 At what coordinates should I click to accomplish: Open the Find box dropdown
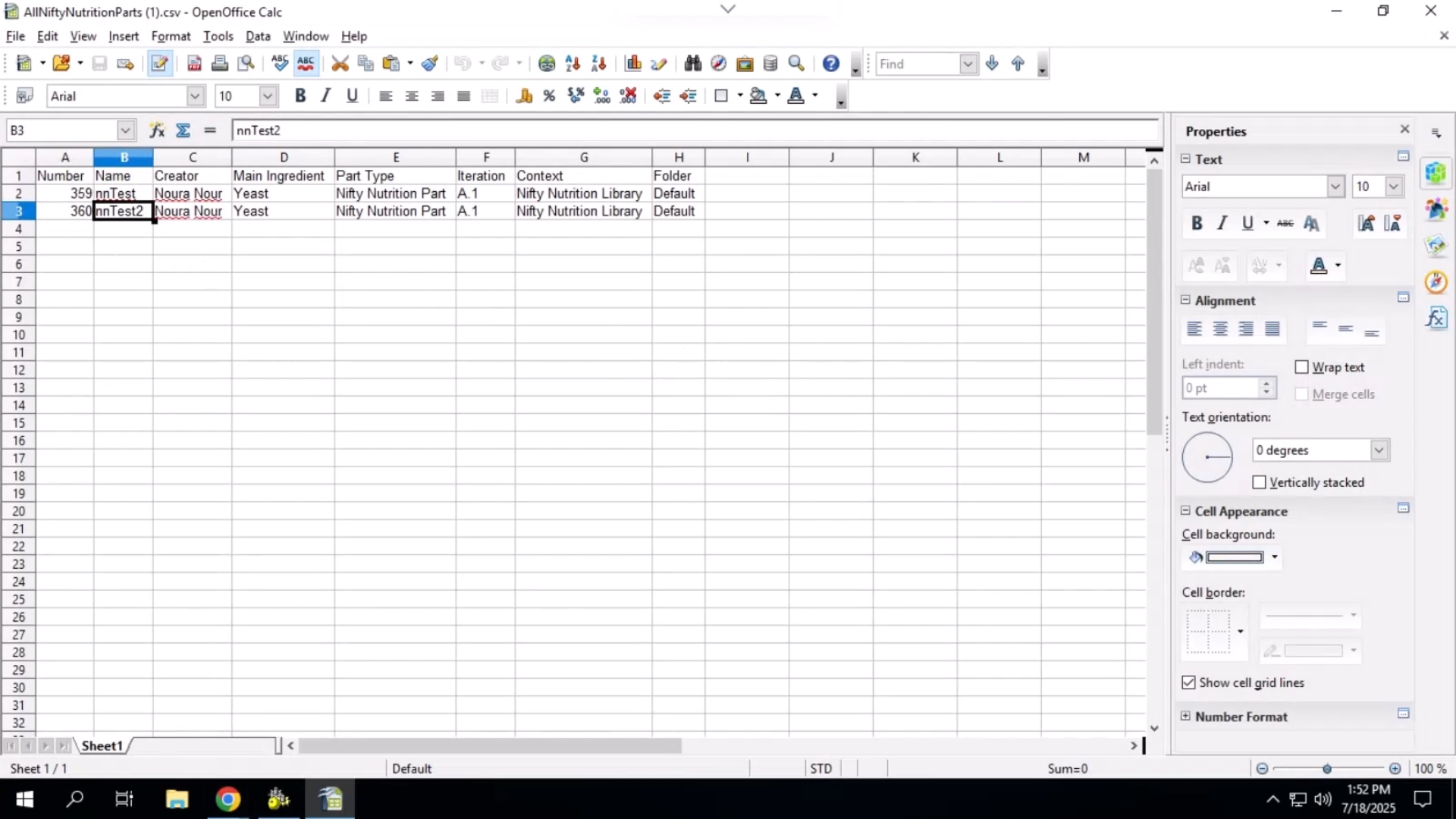[968, 64]
